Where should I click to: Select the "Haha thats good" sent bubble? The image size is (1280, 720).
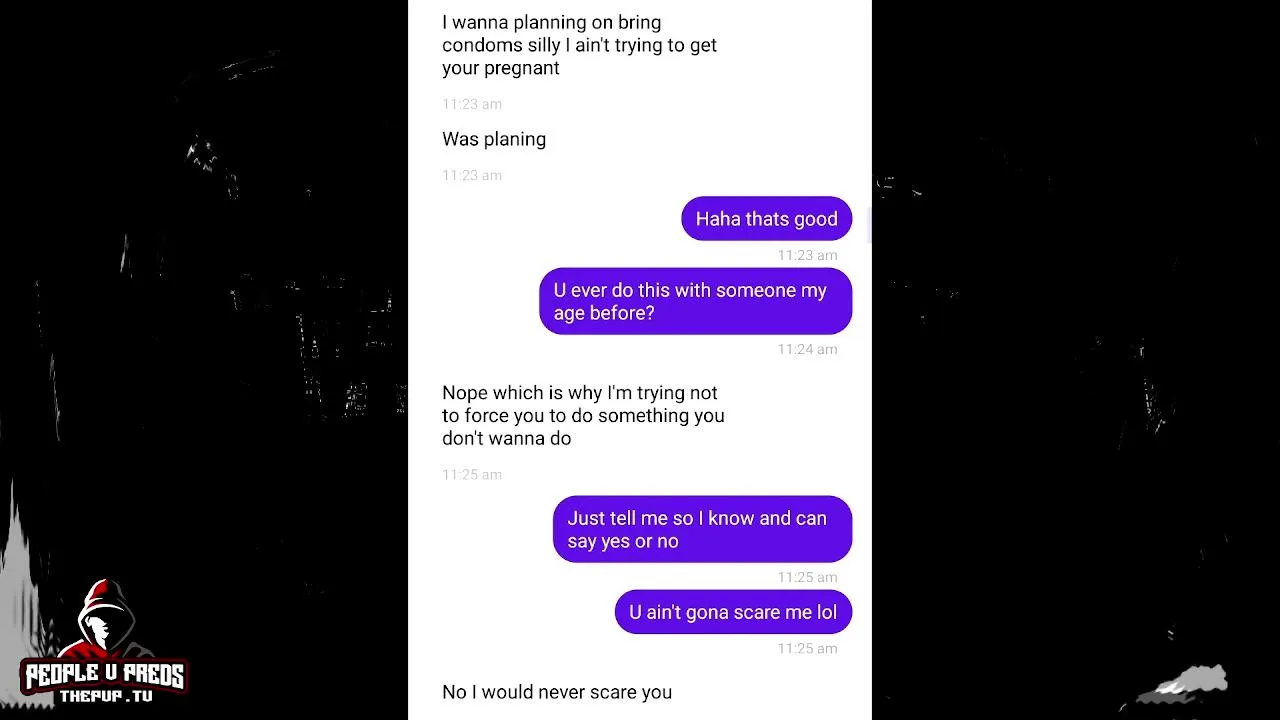tap(766, 219)
